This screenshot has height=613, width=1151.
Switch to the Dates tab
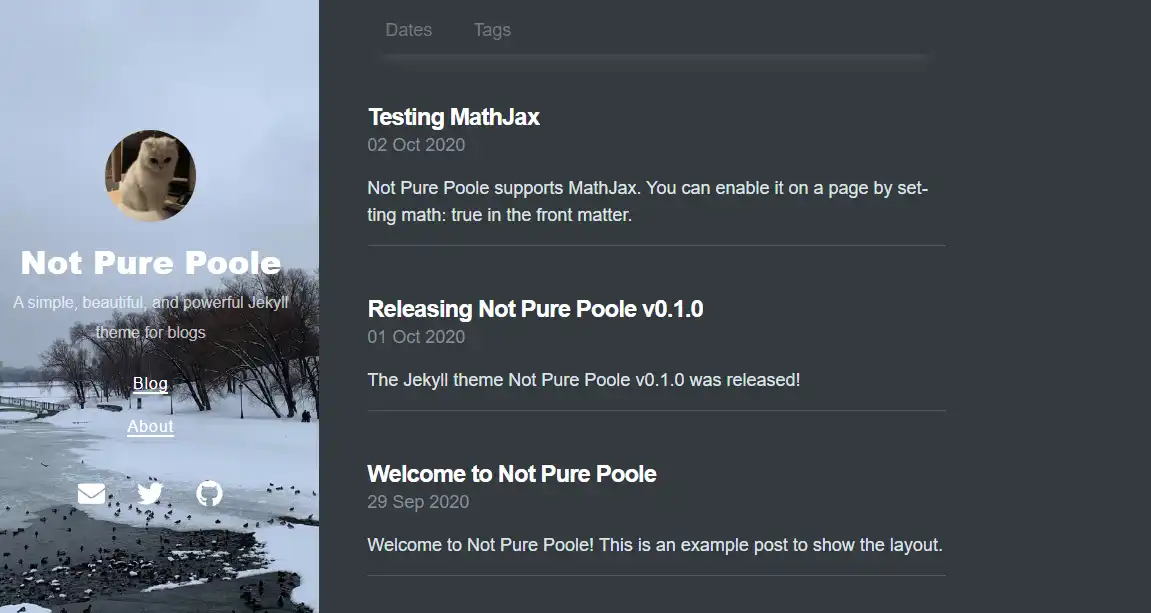409,30
